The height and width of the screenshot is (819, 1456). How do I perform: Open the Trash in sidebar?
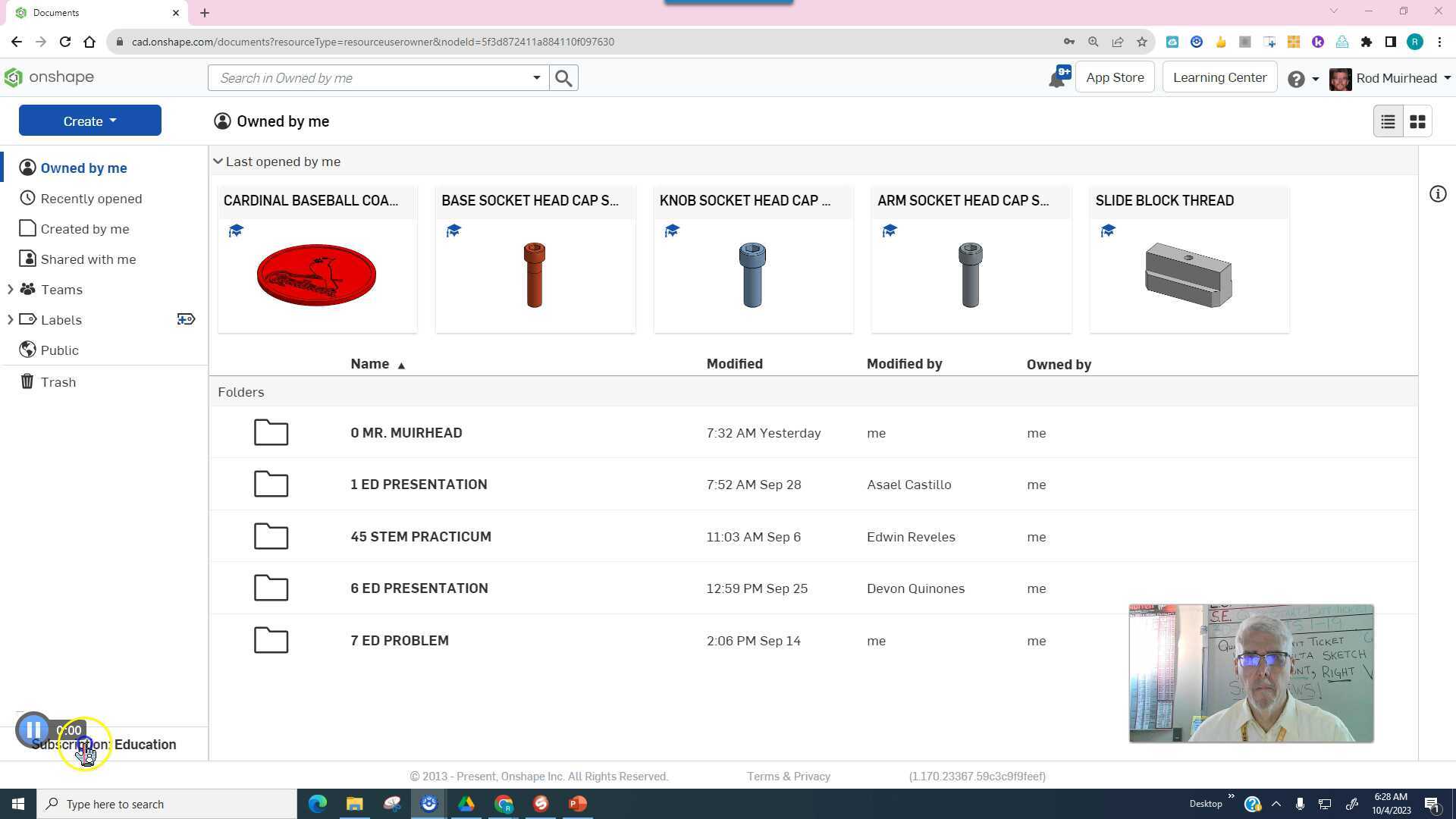click(x=58, y=382)
